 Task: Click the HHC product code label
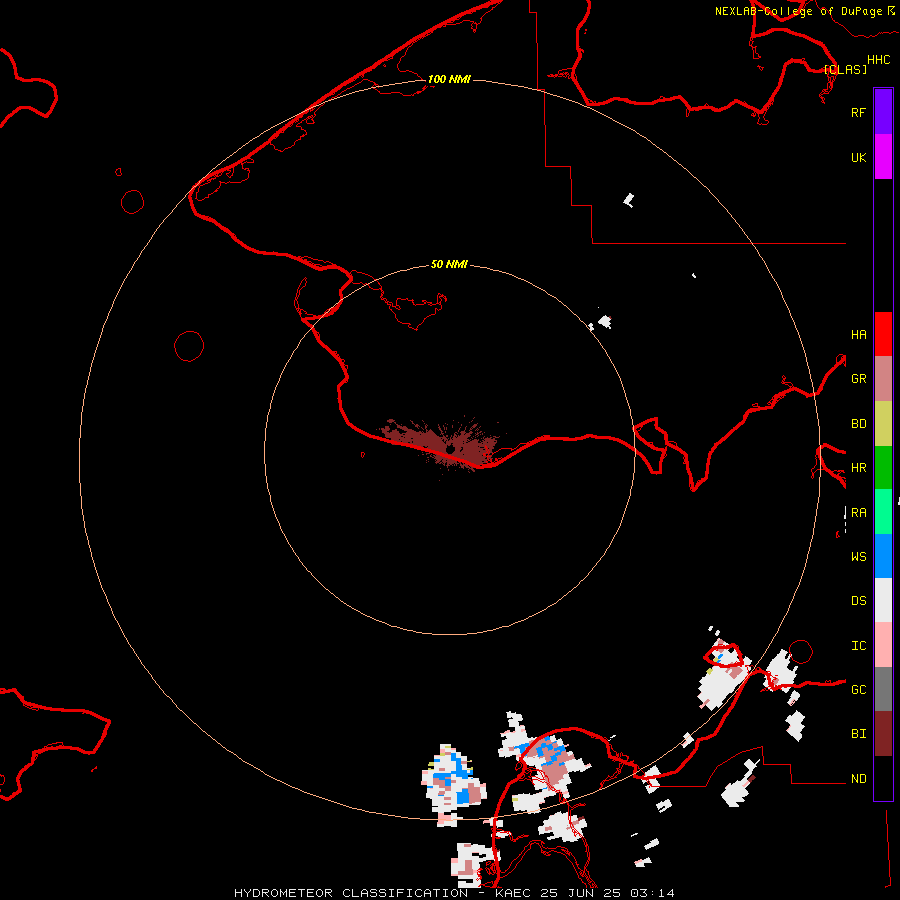point(878,60)
